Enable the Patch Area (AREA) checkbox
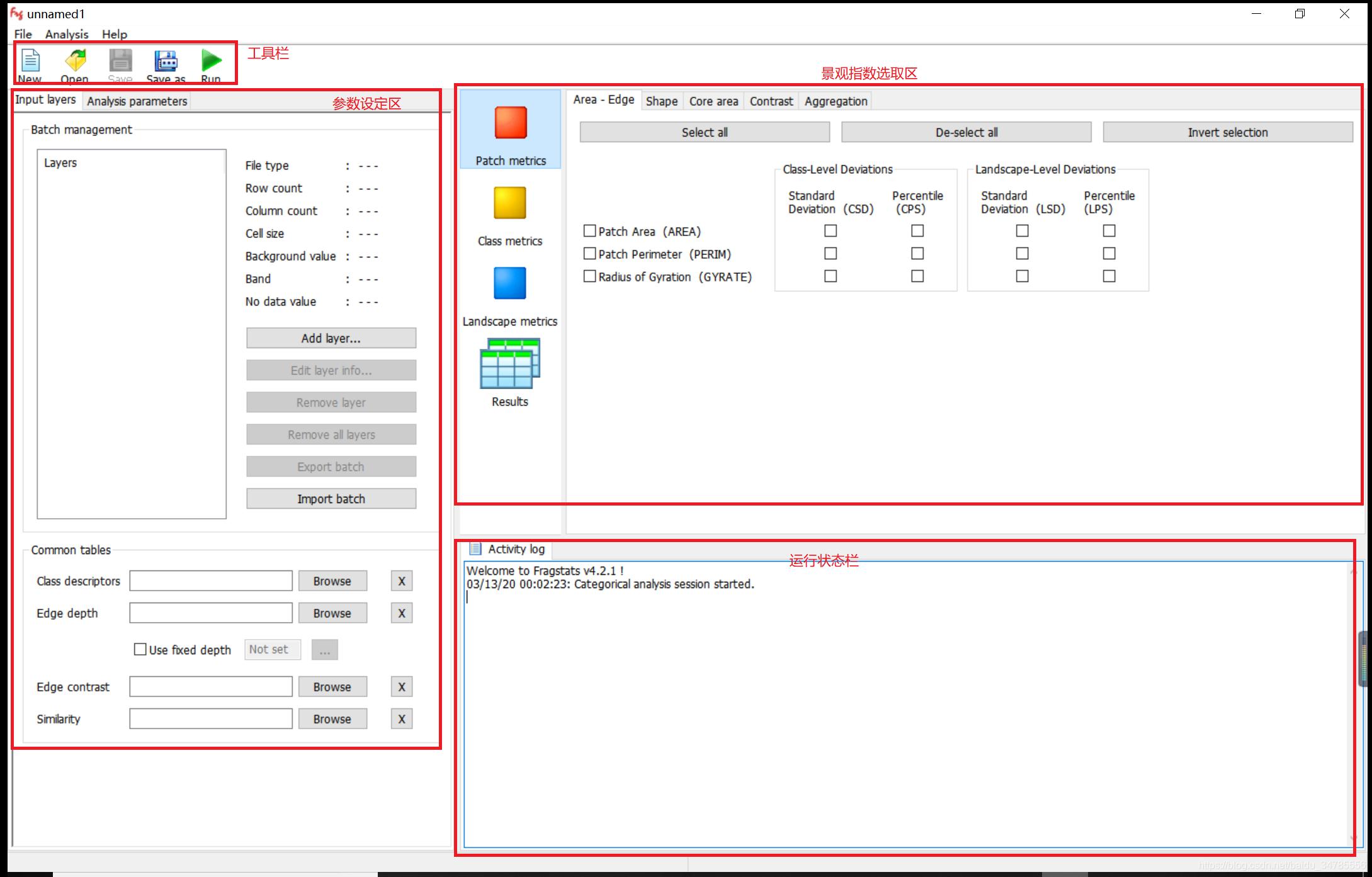Viewport: 1372px width, 877px height. (x=589, y=231)
